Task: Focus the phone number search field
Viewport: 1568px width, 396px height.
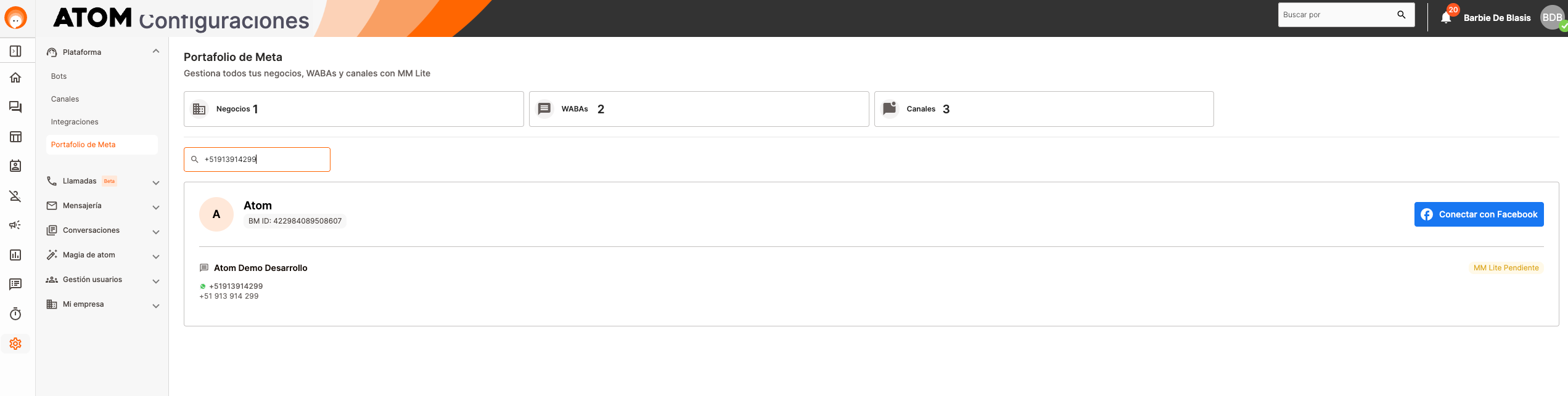Action: [262, 160]
